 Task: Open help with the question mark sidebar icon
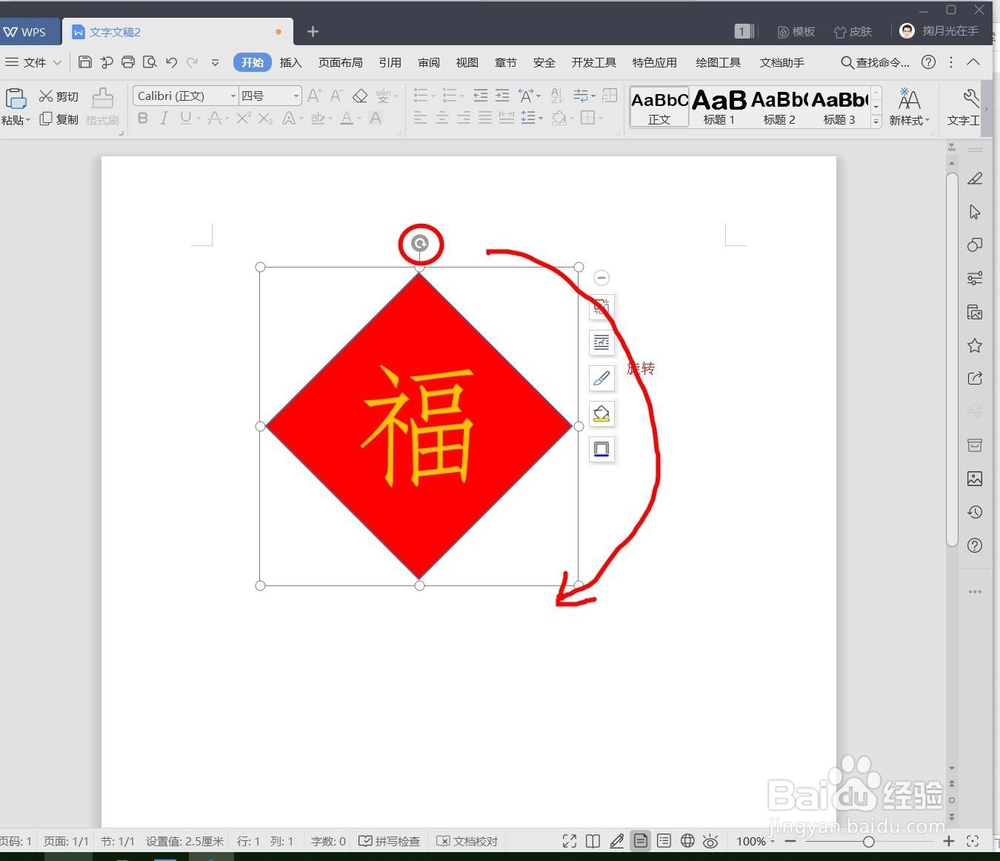tap(975, 545)
